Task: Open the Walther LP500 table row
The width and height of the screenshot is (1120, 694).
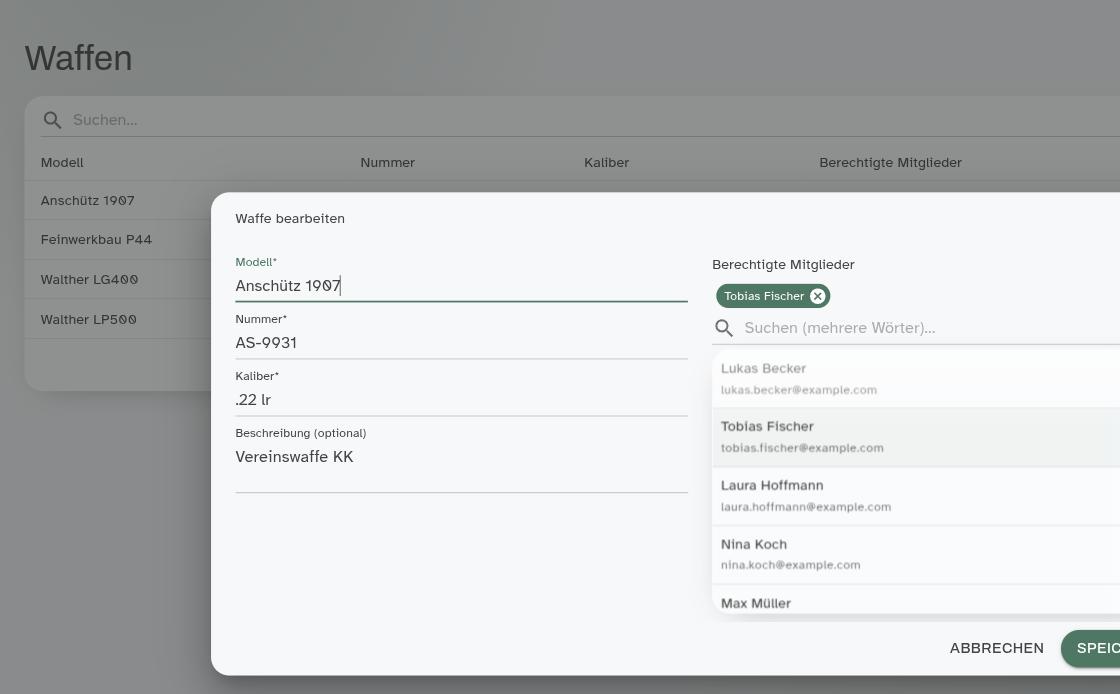Action: tap(118, 320)
